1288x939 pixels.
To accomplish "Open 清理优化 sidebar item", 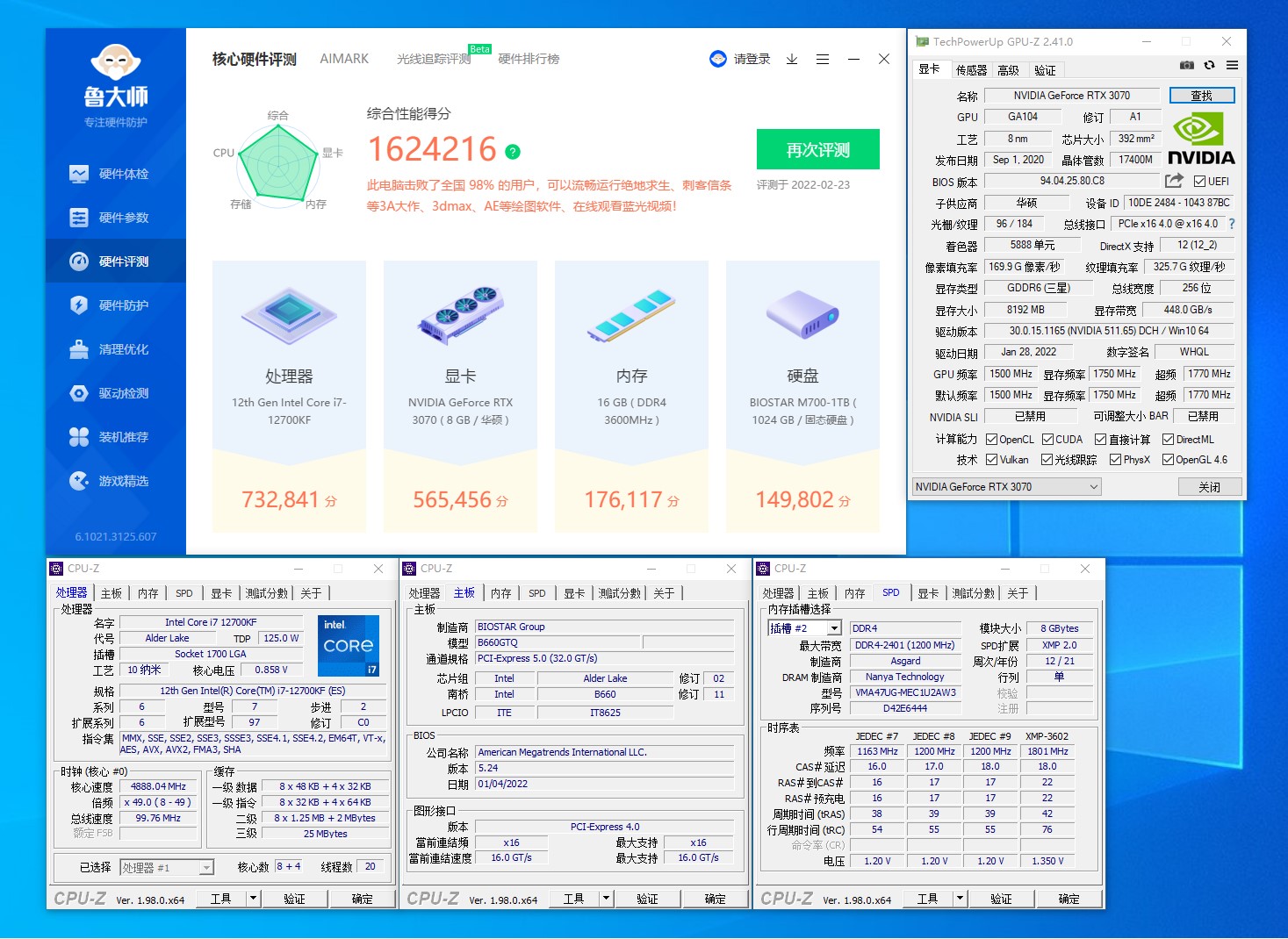I will point(115,349).
